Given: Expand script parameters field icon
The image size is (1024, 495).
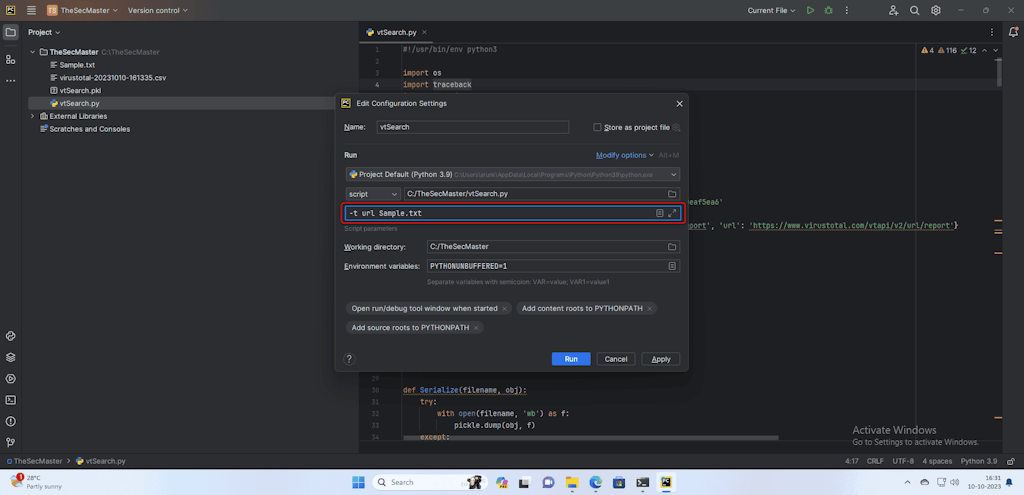Looking at the screenshot, I should (x=672, y=213).
